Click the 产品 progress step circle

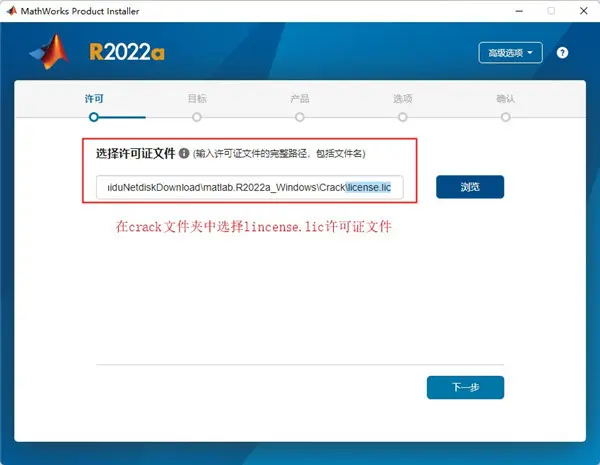point(300,117)
